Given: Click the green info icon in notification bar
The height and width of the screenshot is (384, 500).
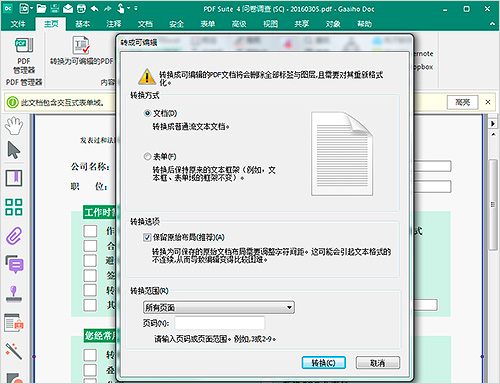Looking at the screenshot, I should tap(12, 102).
